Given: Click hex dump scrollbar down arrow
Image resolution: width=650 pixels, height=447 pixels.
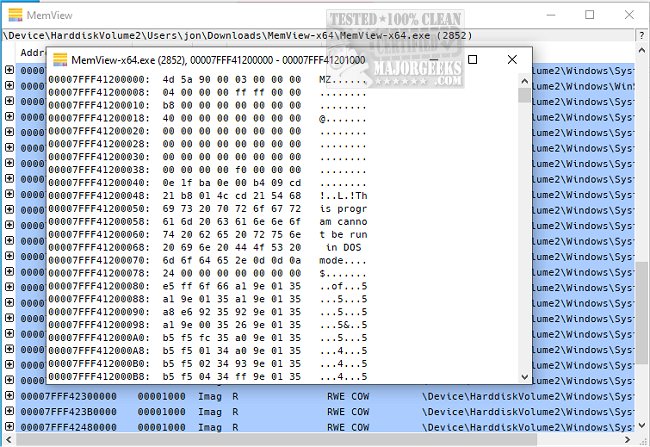Looking at the screenshot, I should [524, 377].
